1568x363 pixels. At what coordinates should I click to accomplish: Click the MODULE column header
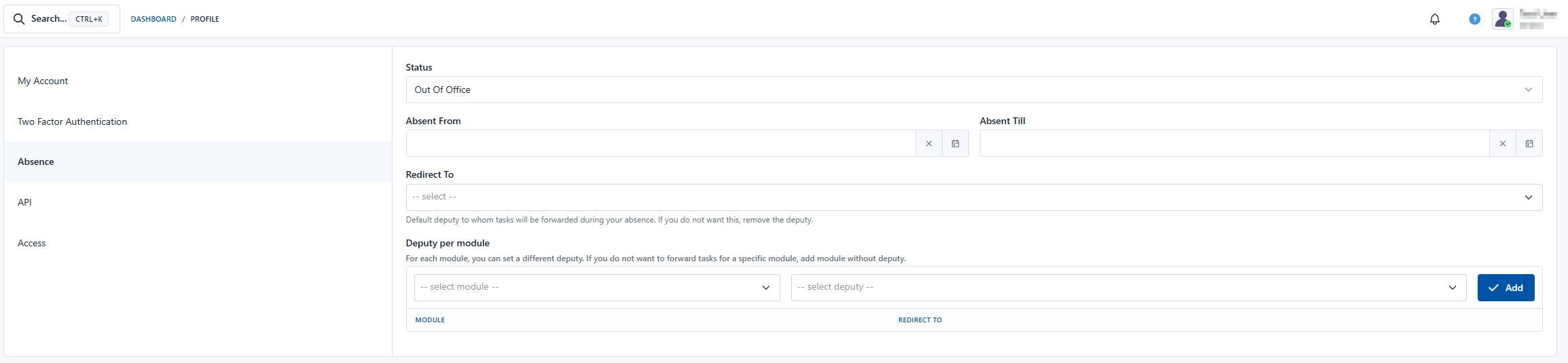point(430,320)
